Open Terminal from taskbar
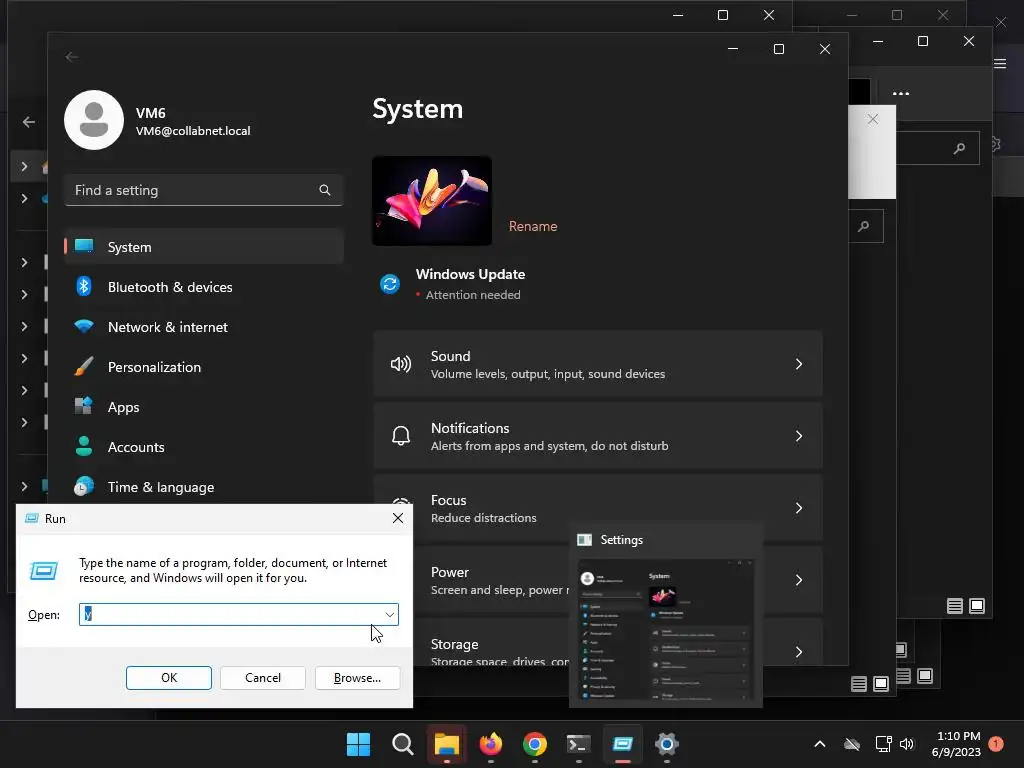 pos(579,744)
